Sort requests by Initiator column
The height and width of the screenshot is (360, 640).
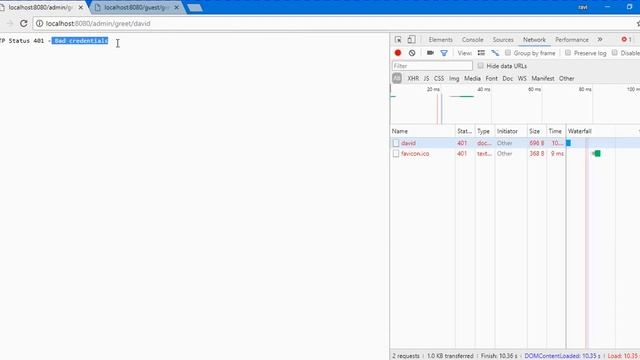[x=511, y=131]
